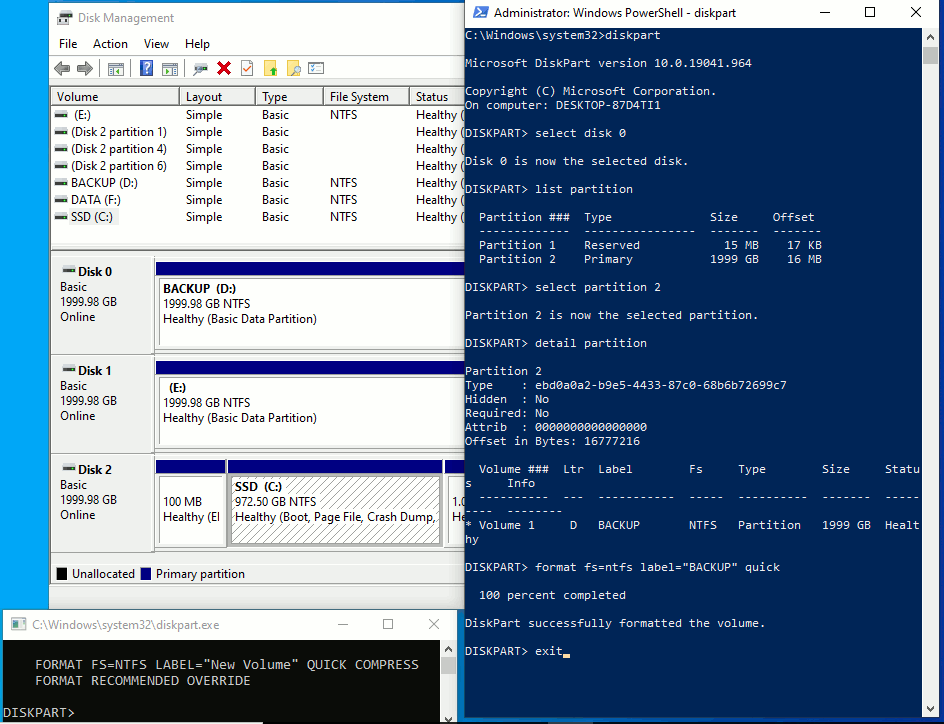
Task: Open the File menu in Disk Management
Action: point(68,44)
